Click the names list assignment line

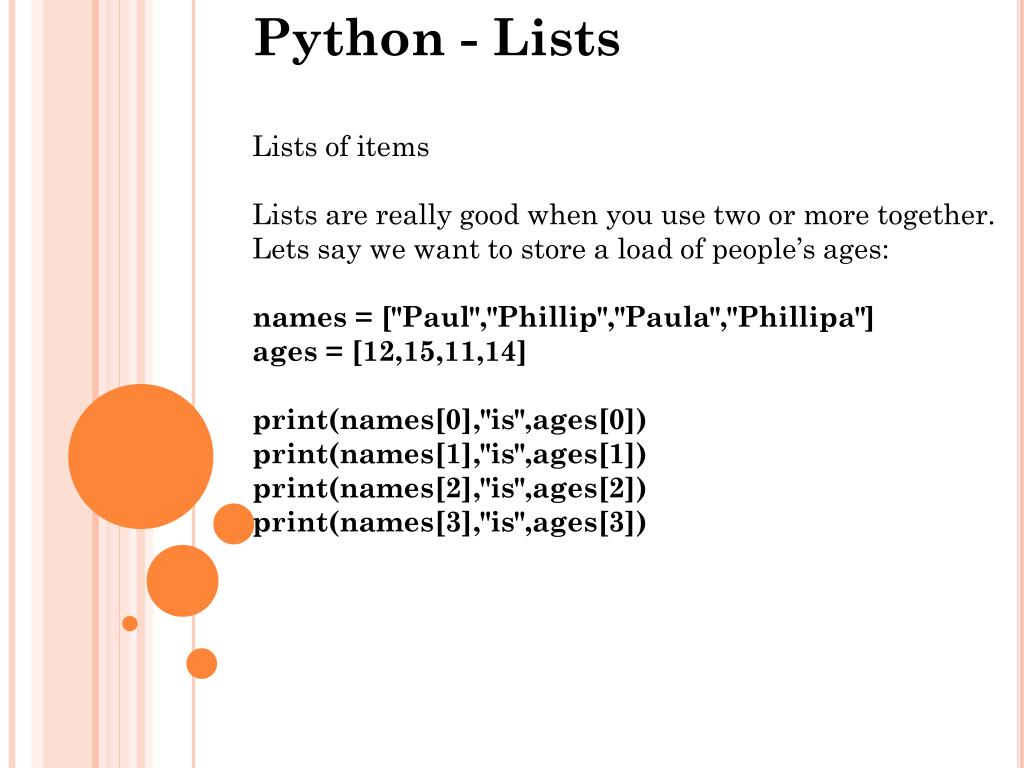pos(563,317)
